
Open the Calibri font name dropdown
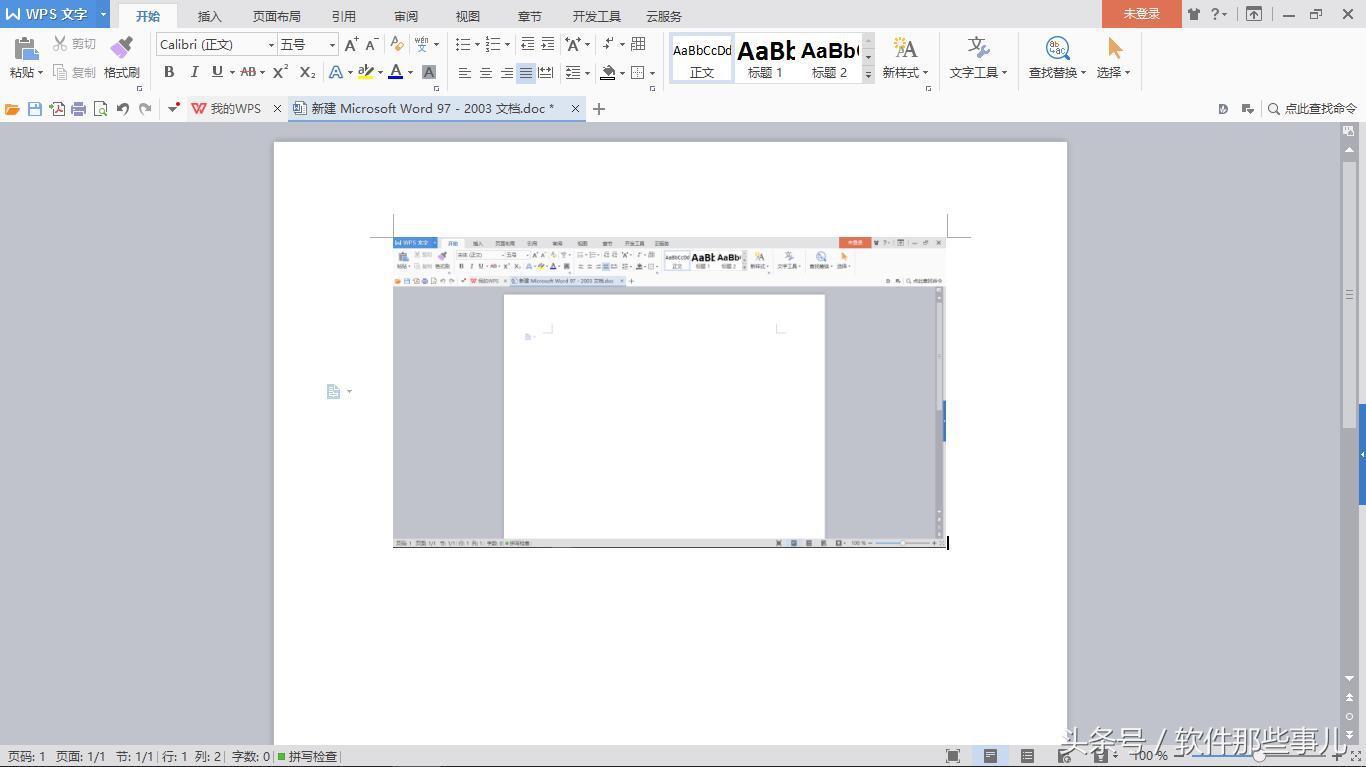[271, 45]
